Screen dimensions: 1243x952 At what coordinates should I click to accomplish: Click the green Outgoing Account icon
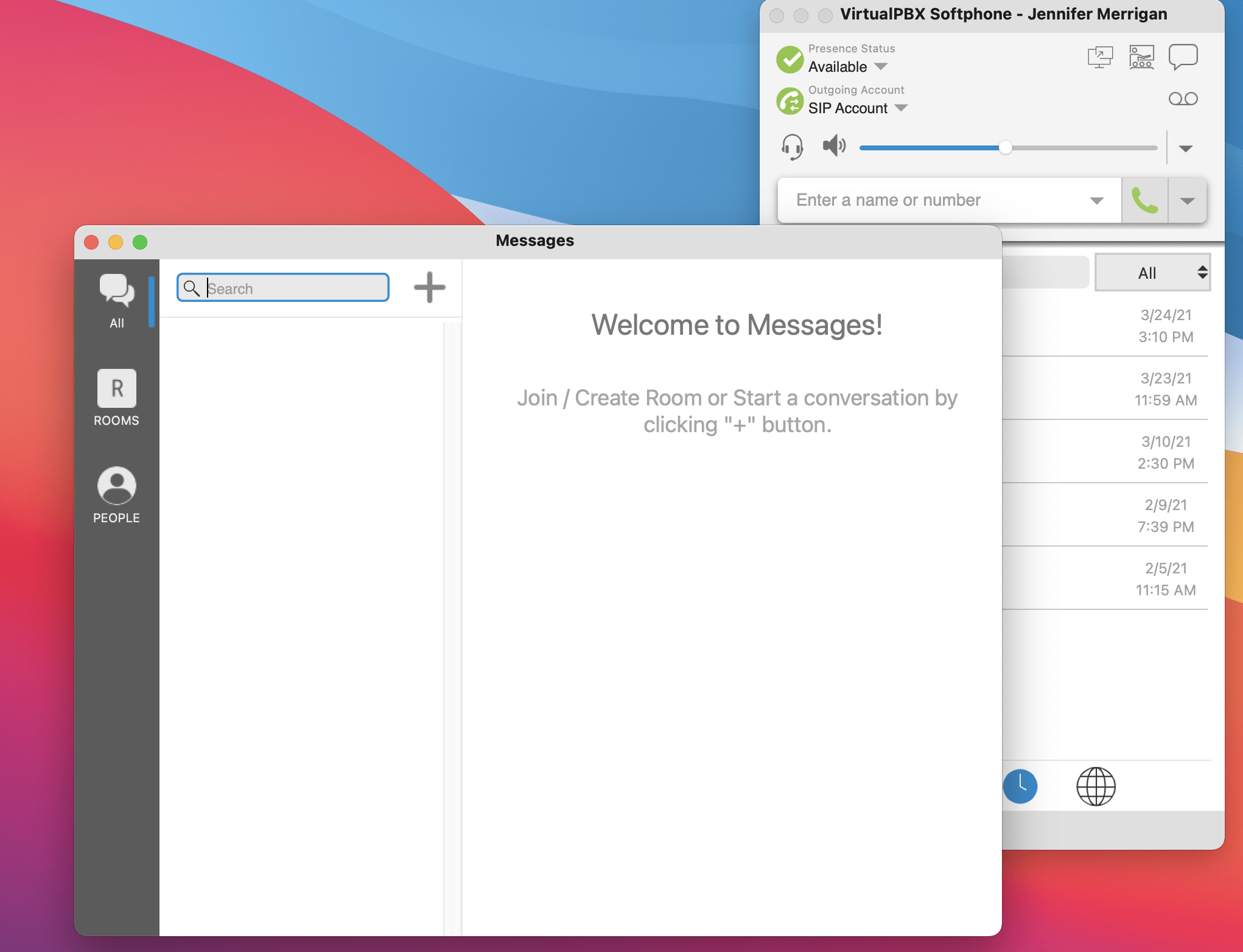point(790,100)
